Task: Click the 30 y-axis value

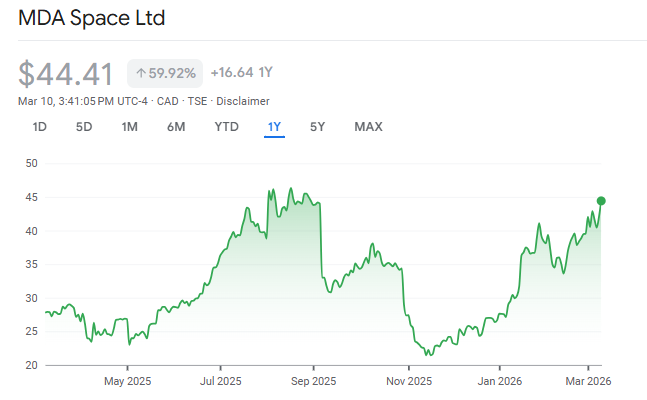Action: pyautogui.click(x=31, y=298)
